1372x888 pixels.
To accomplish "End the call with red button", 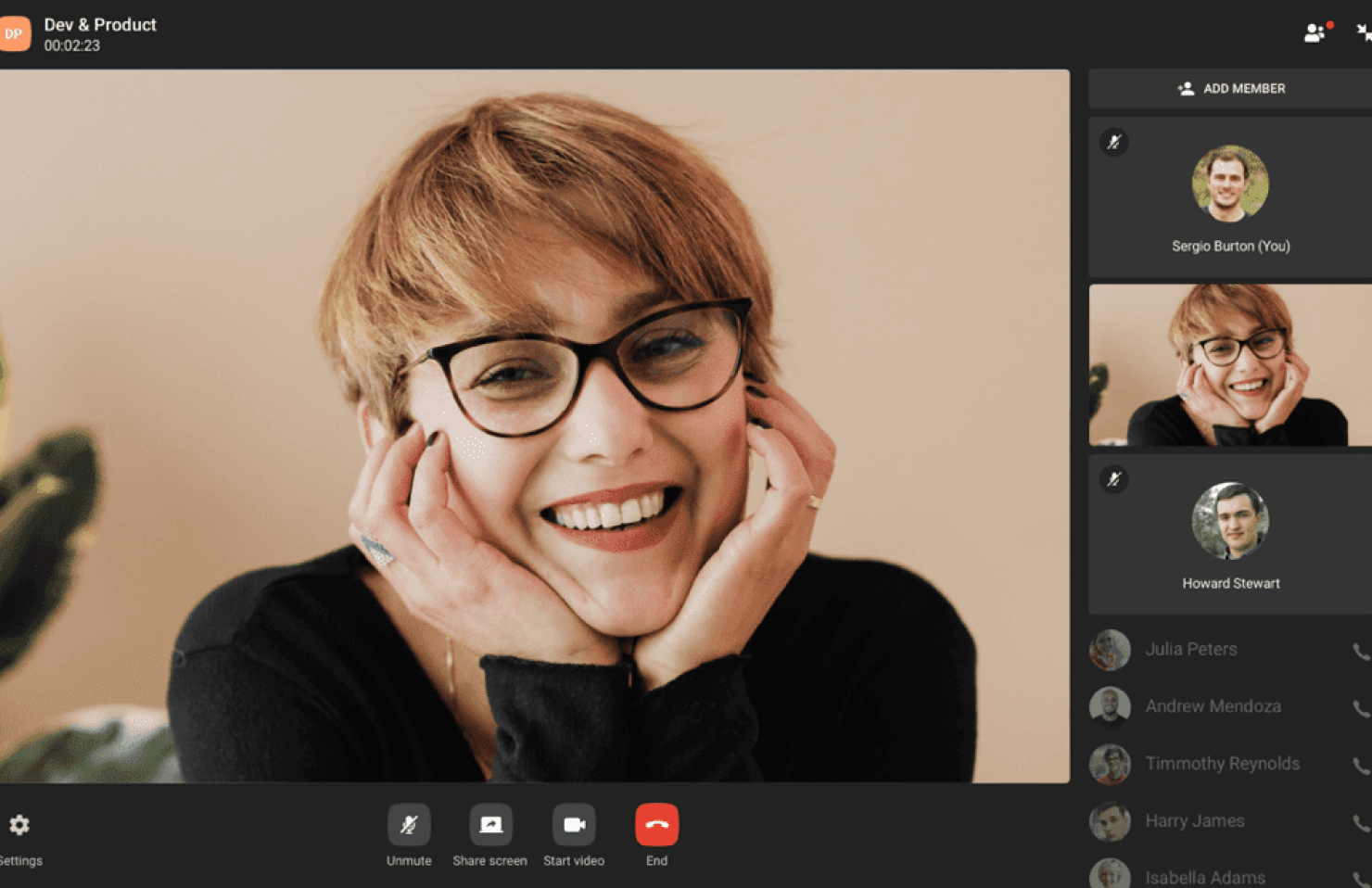I will click(x=656, y=825).
